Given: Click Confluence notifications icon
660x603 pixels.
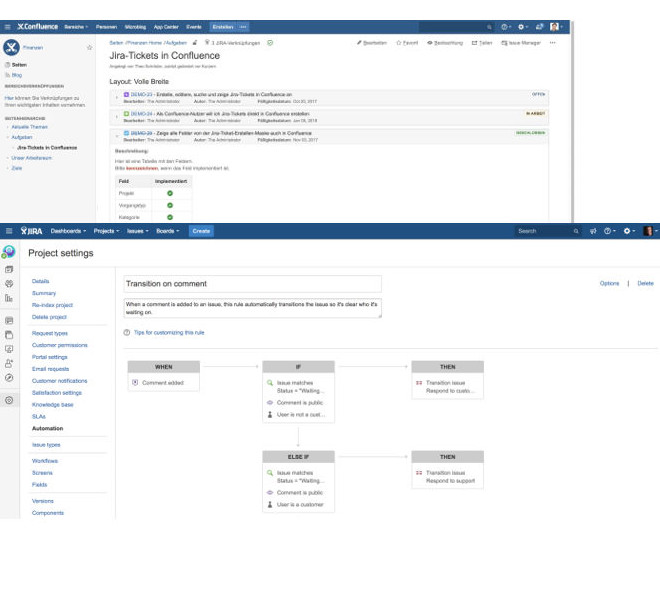Looking at the screenshot, I should pos(539,27).
